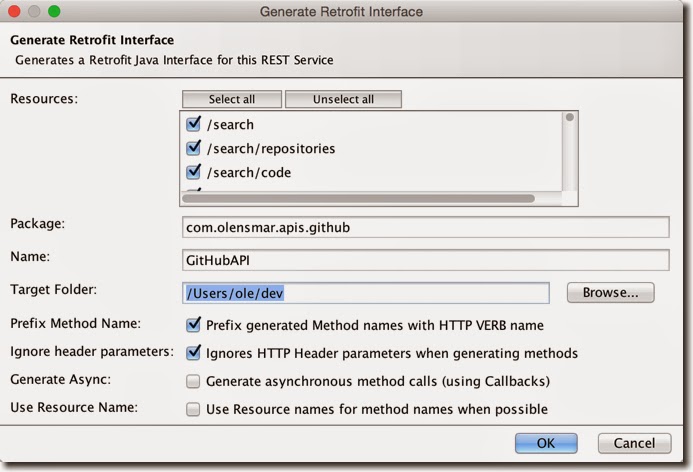The image size is (693, 472).
Task: Click into the Target Folder field
Action: pos(366,293)
